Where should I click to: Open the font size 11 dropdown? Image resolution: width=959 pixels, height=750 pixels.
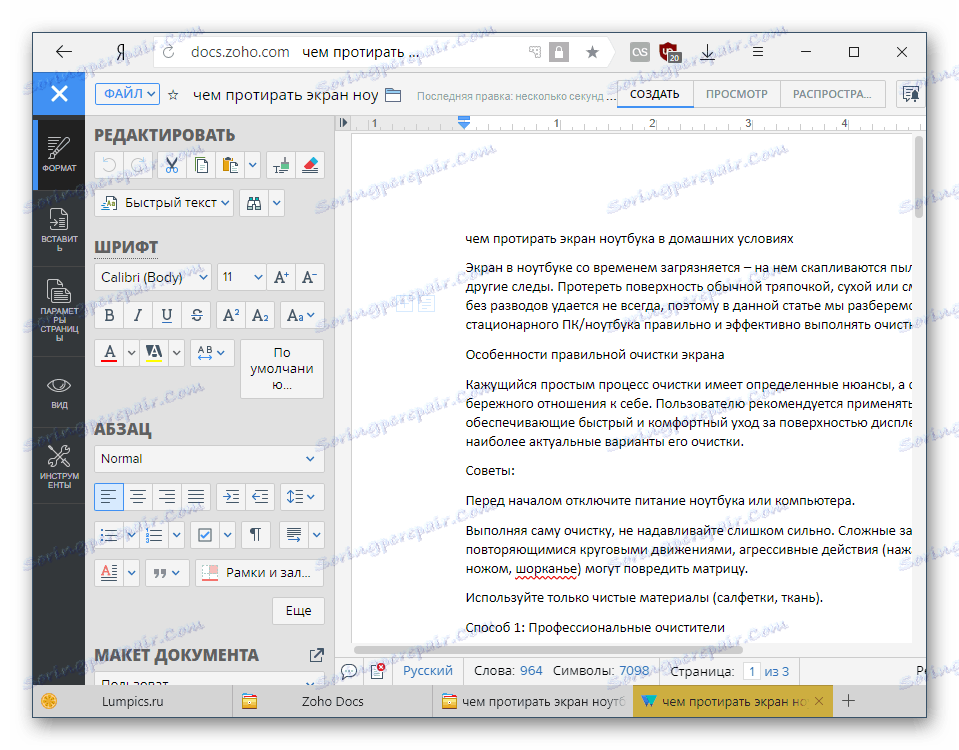point(241,277)
